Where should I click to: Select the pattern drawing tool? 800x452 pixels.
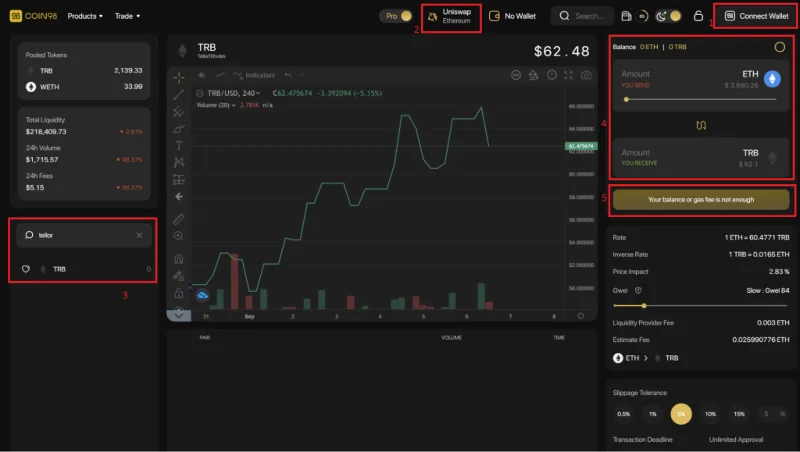[x=179, y=162]
